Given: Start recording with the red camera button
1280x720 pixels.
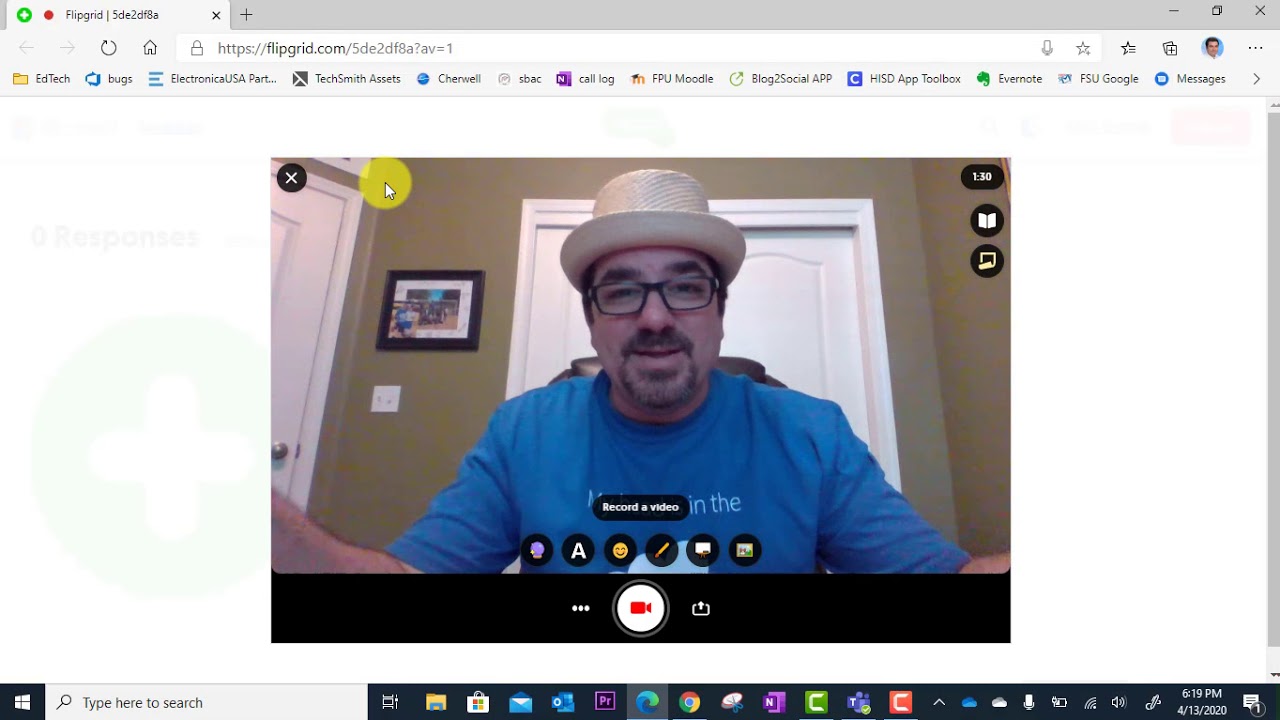Looking at the screenshot, I should point(640,608).
